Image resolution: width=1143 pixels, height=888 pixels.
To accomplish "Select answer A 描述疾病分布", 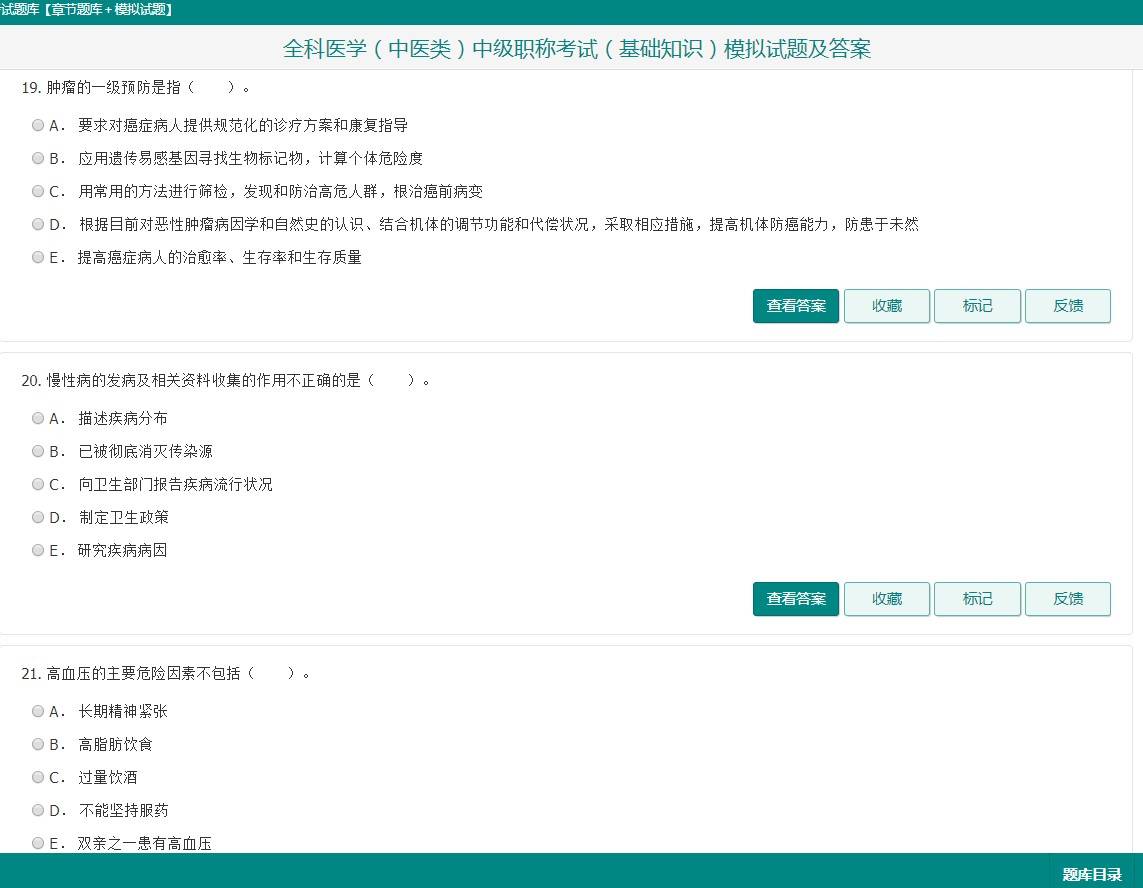I will click(38, 418).
